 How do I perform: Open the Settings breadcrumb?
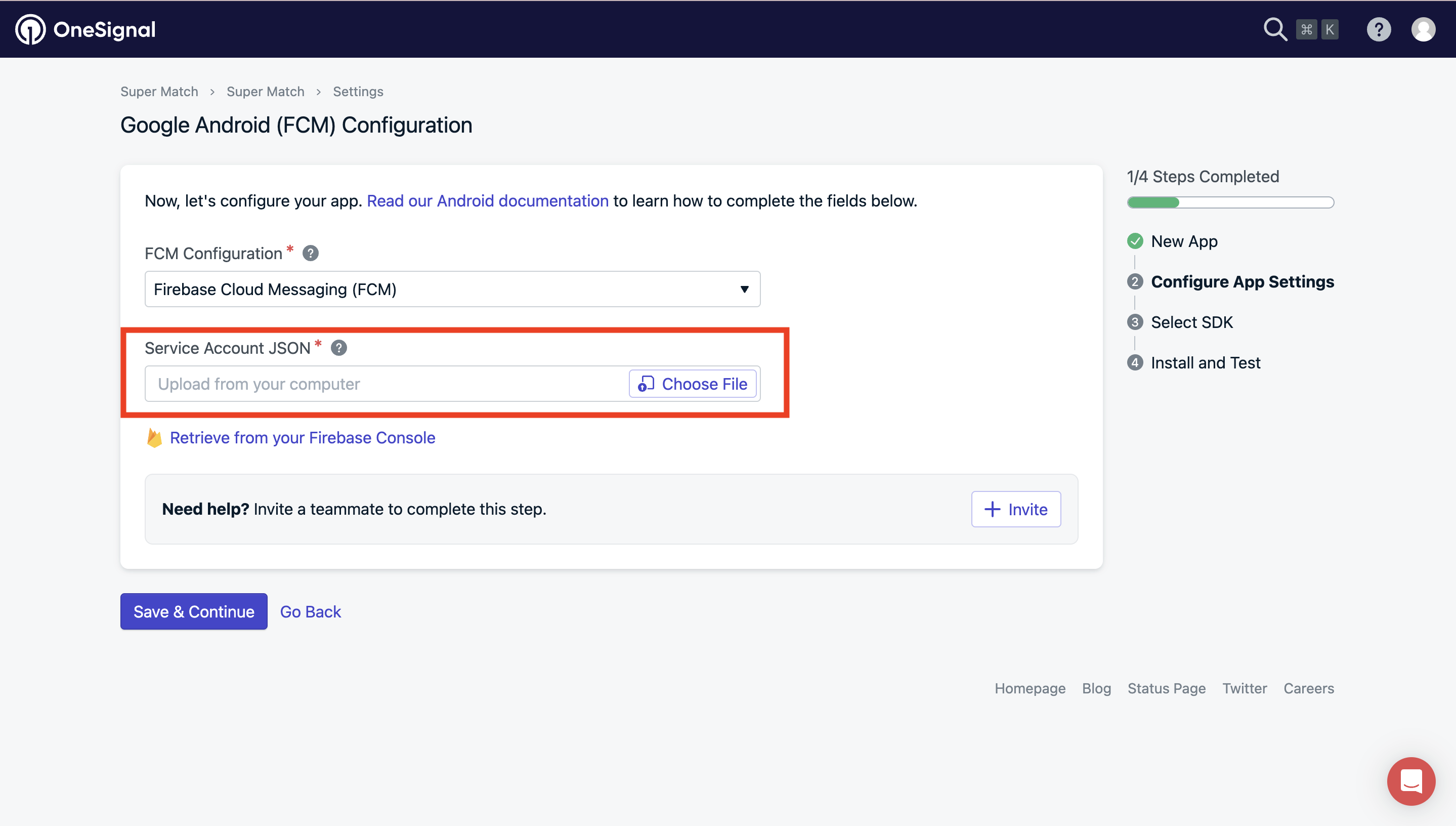click(x=358, y=91)
